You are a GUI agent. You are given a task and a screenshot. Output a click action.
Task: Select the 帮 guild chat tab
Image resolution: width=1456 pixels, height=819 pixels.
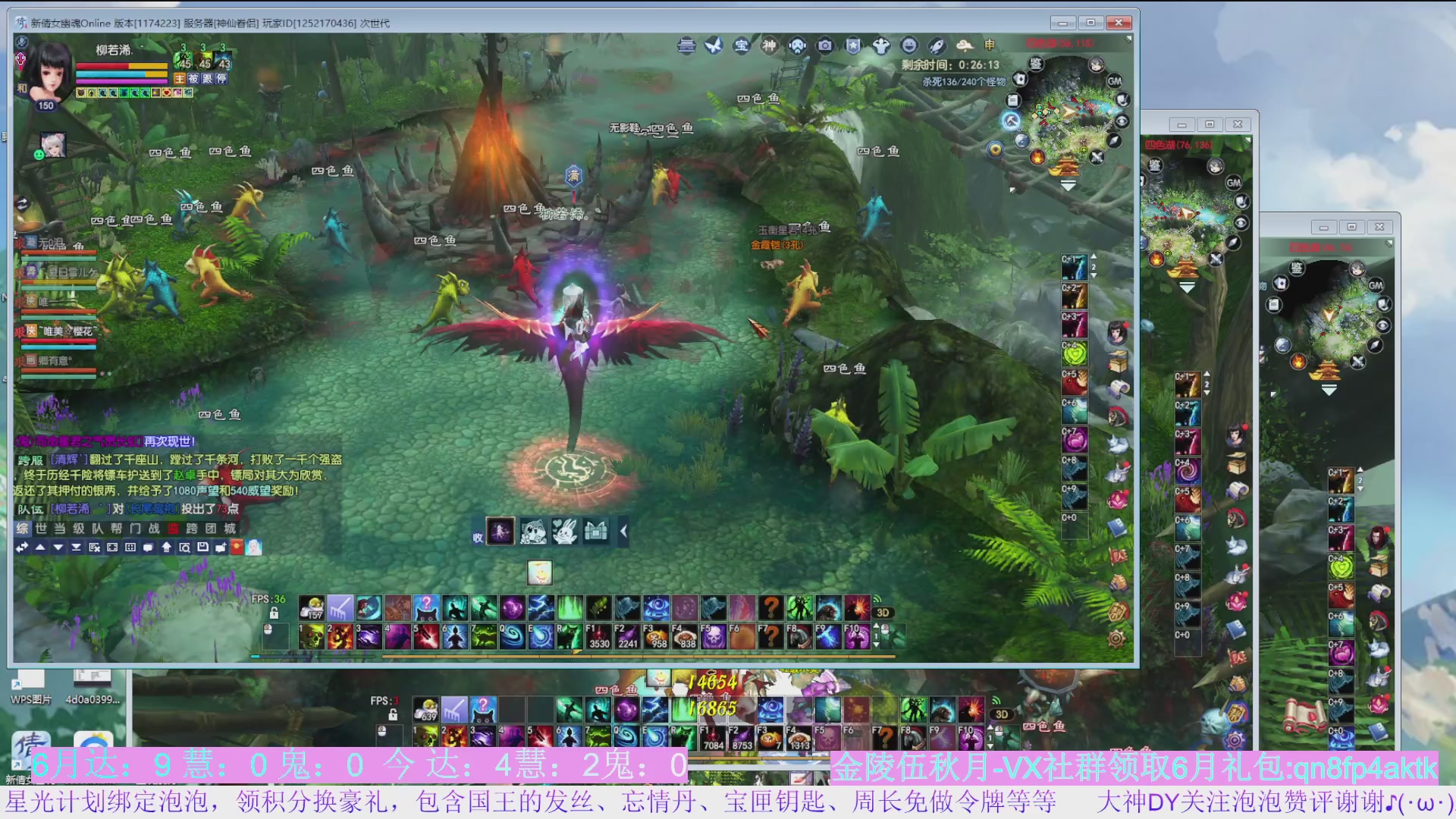[x=116, y=529]
